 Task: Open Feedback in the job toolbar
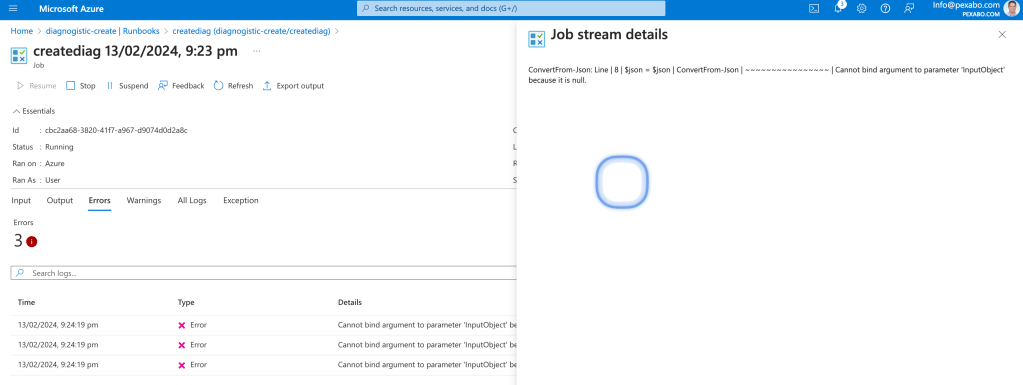181,85
